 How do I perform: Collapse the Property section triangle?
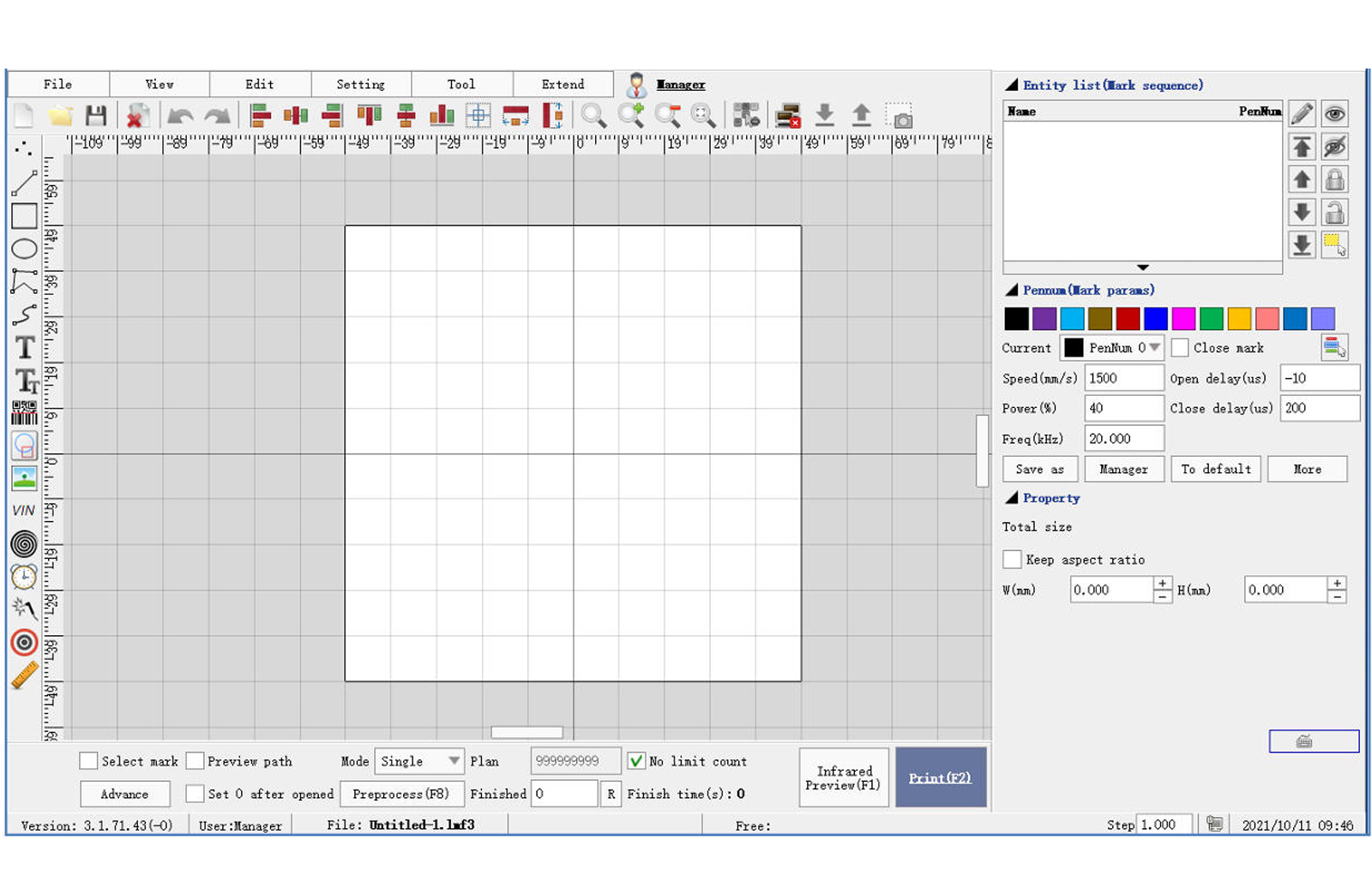(x=1012, y=498)
